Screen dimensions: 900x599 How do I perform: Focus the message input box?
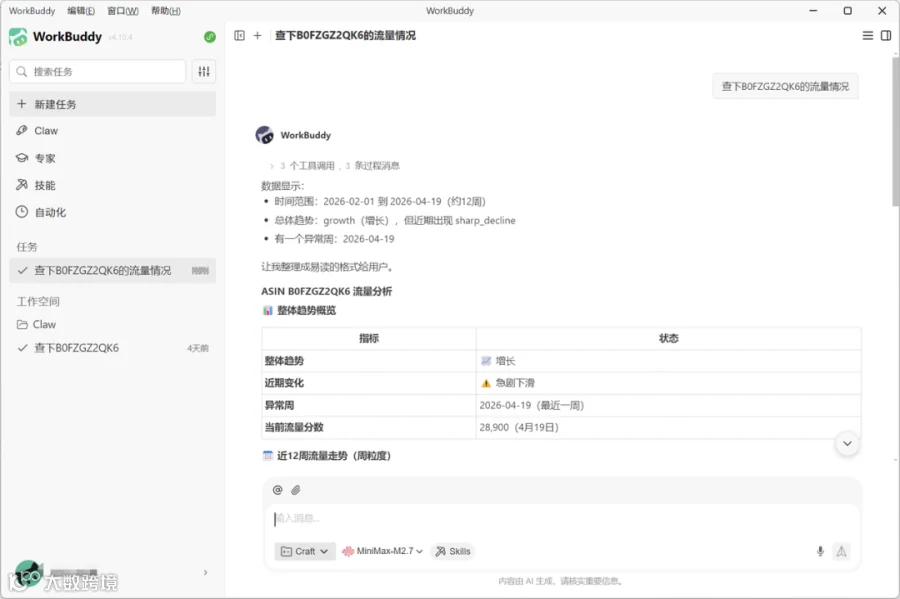click(x=562, y=519)
